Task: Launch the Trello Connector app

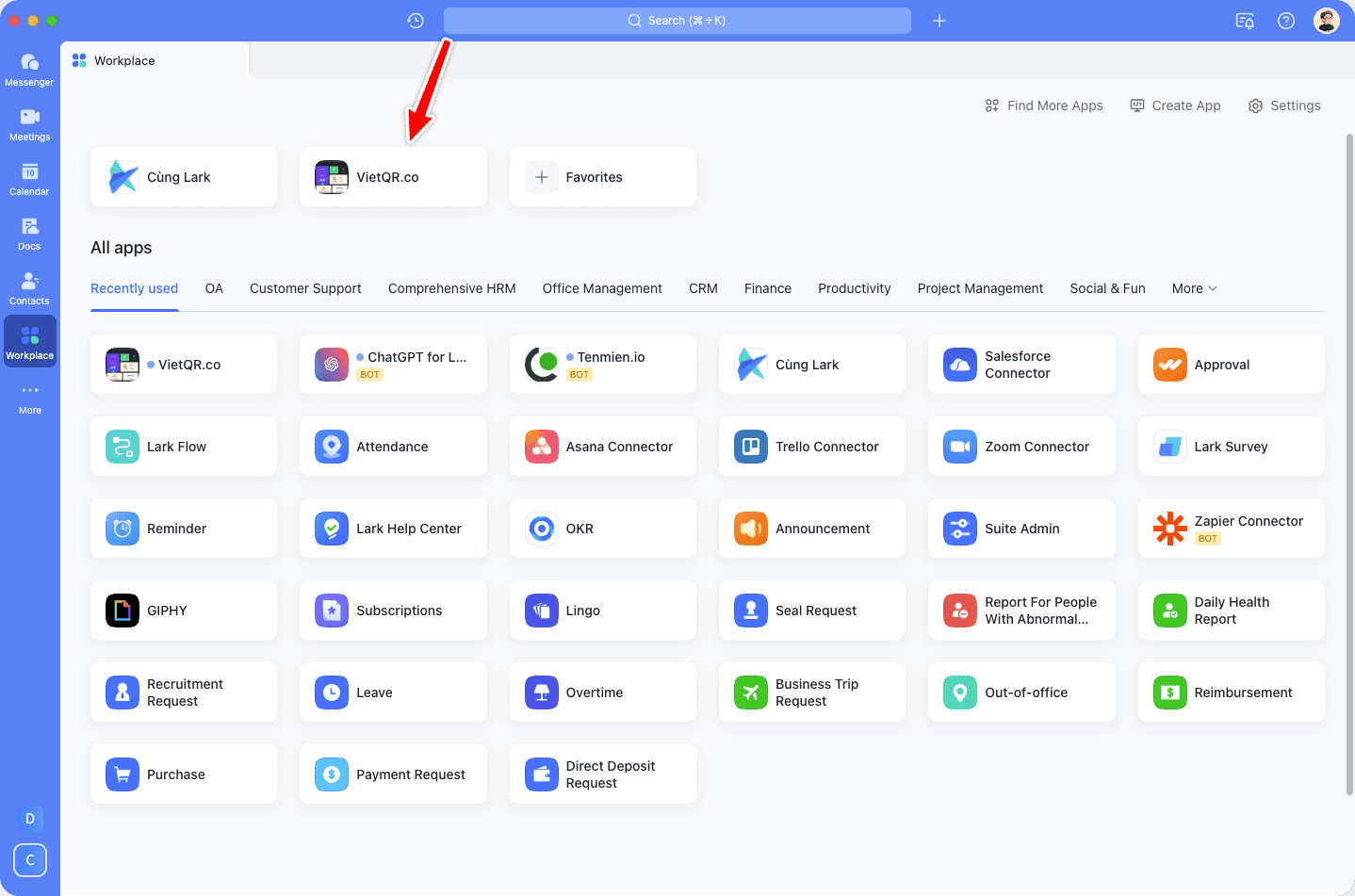Action: [811, 447]
